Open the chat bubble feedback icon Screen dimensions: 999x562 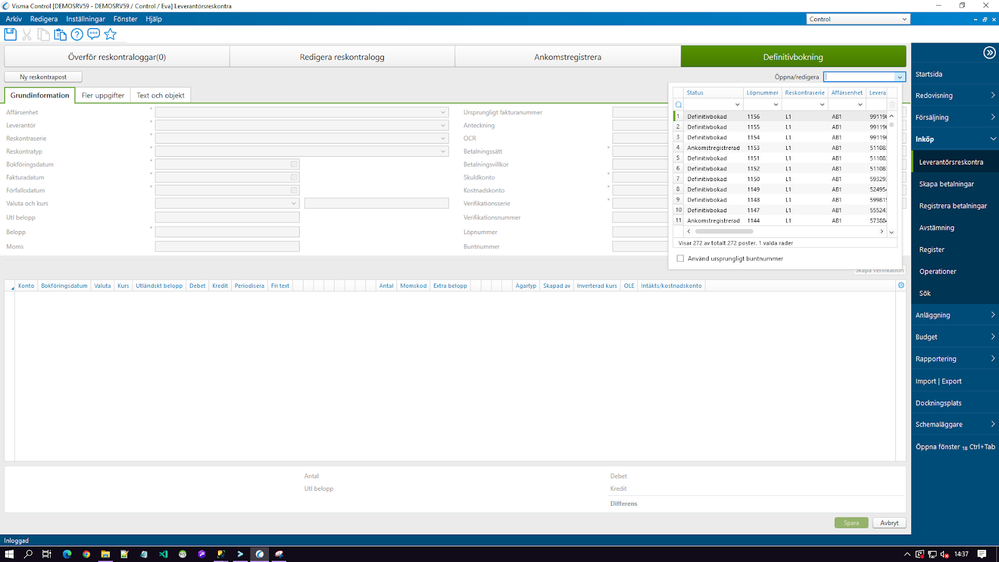[94, 34]
